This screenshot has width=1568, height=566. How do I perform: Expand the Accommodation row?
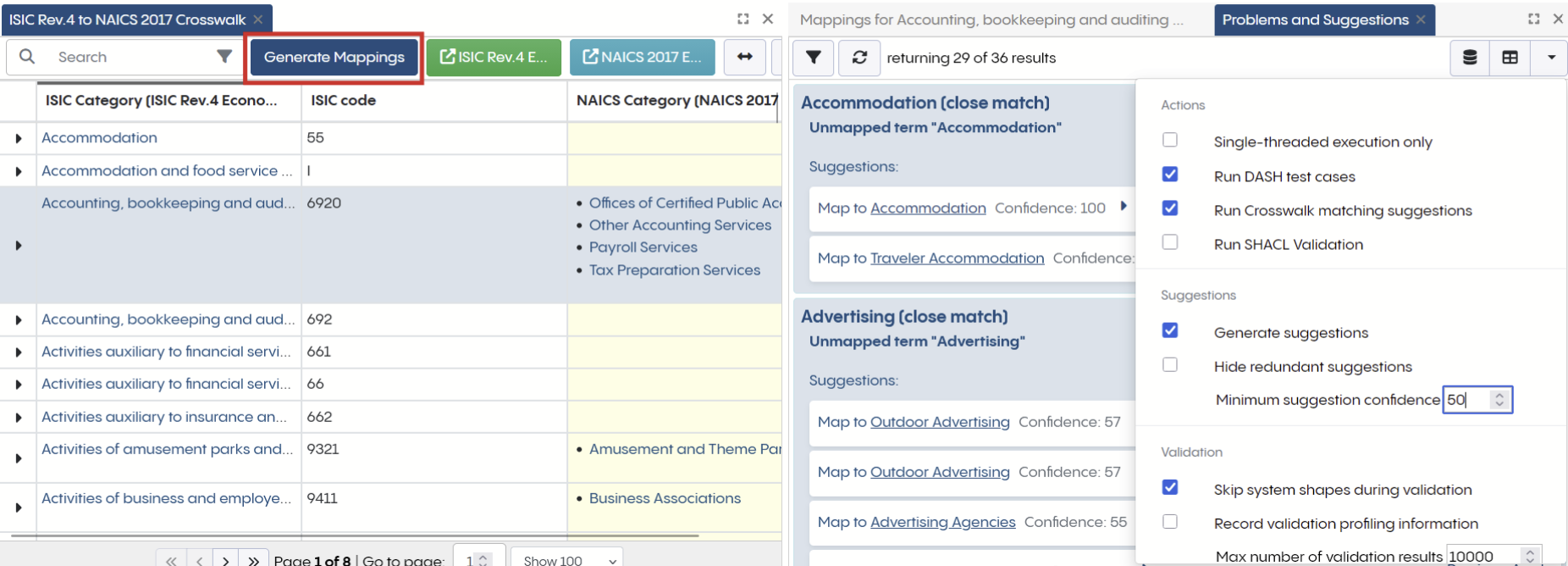click(x=19, y=138)
